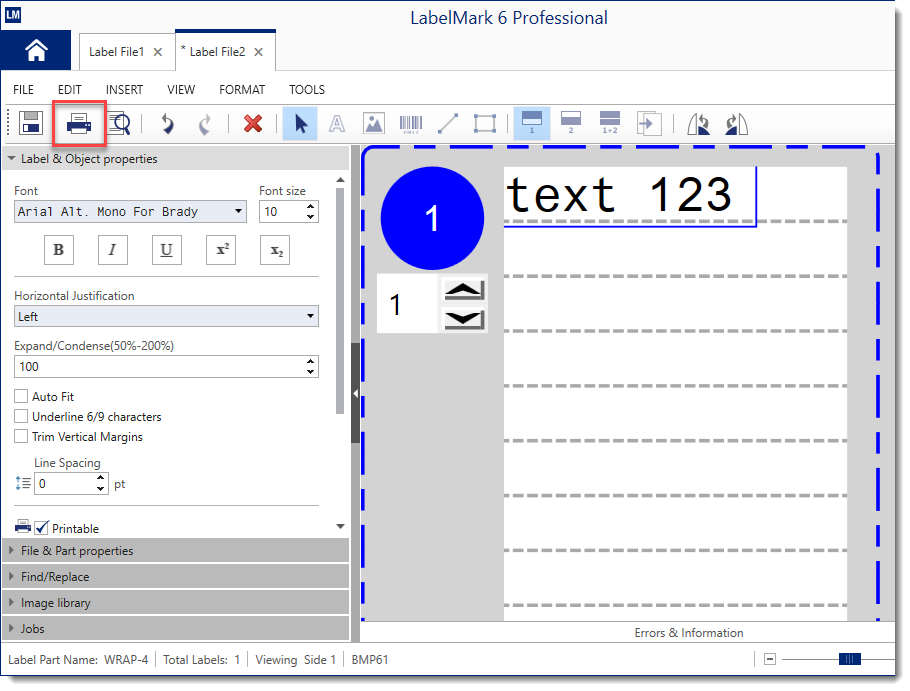The image size is (910, 691).
Task: Select the 'text 123' text object
Action: point(630,196)
